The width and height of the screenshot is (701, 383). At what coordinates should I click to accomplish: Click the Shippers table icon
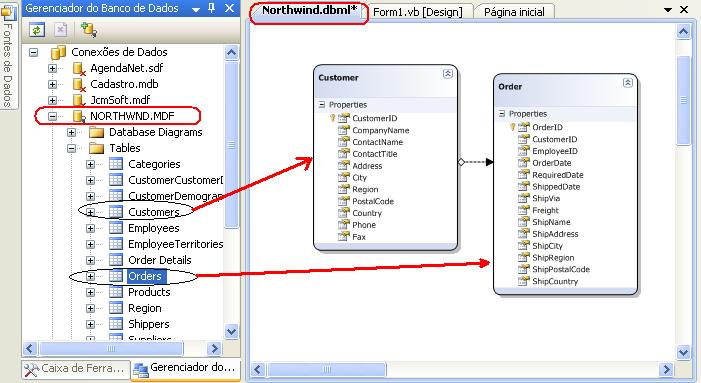coord(116,324)
